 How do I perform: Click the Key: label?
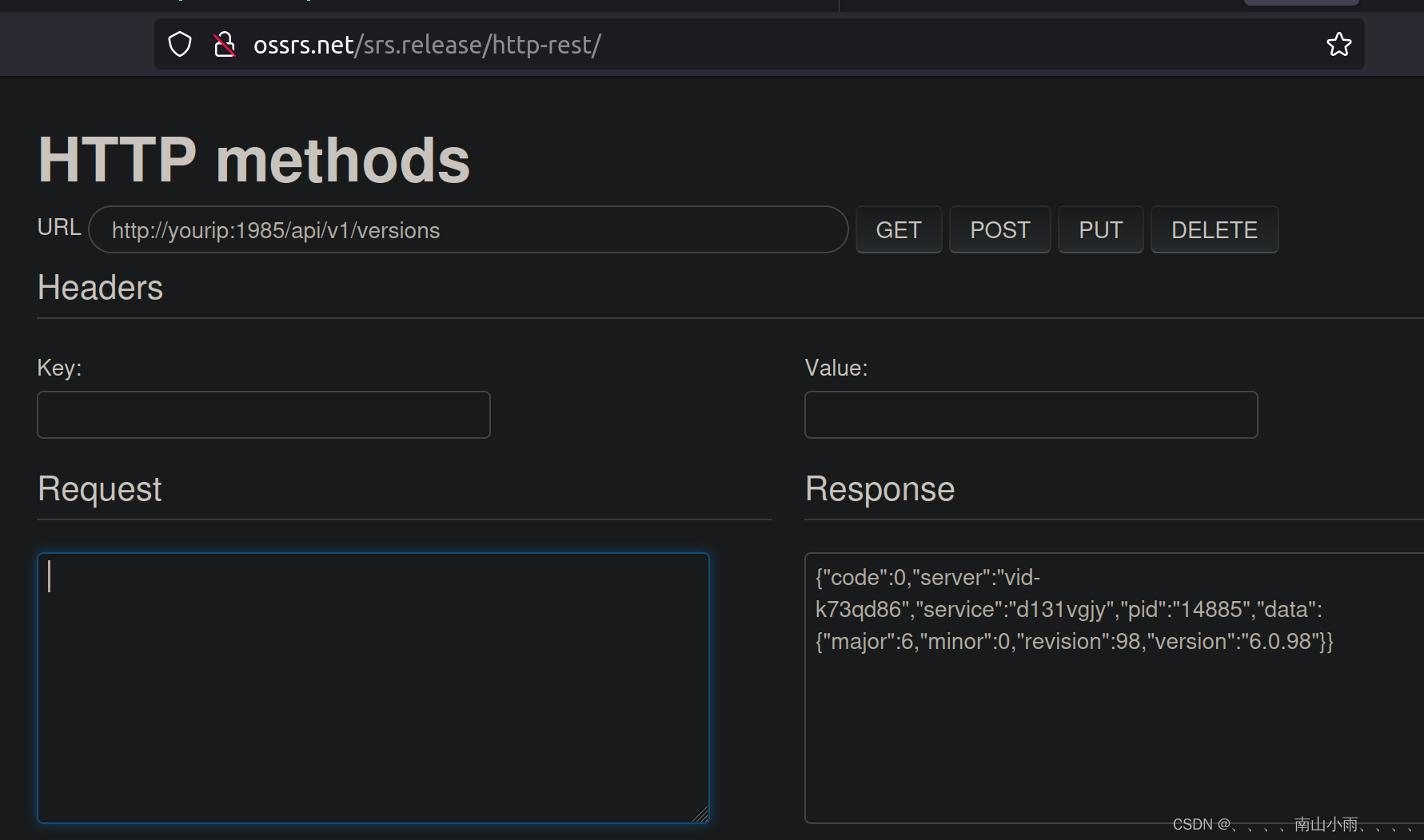point(59,368)
